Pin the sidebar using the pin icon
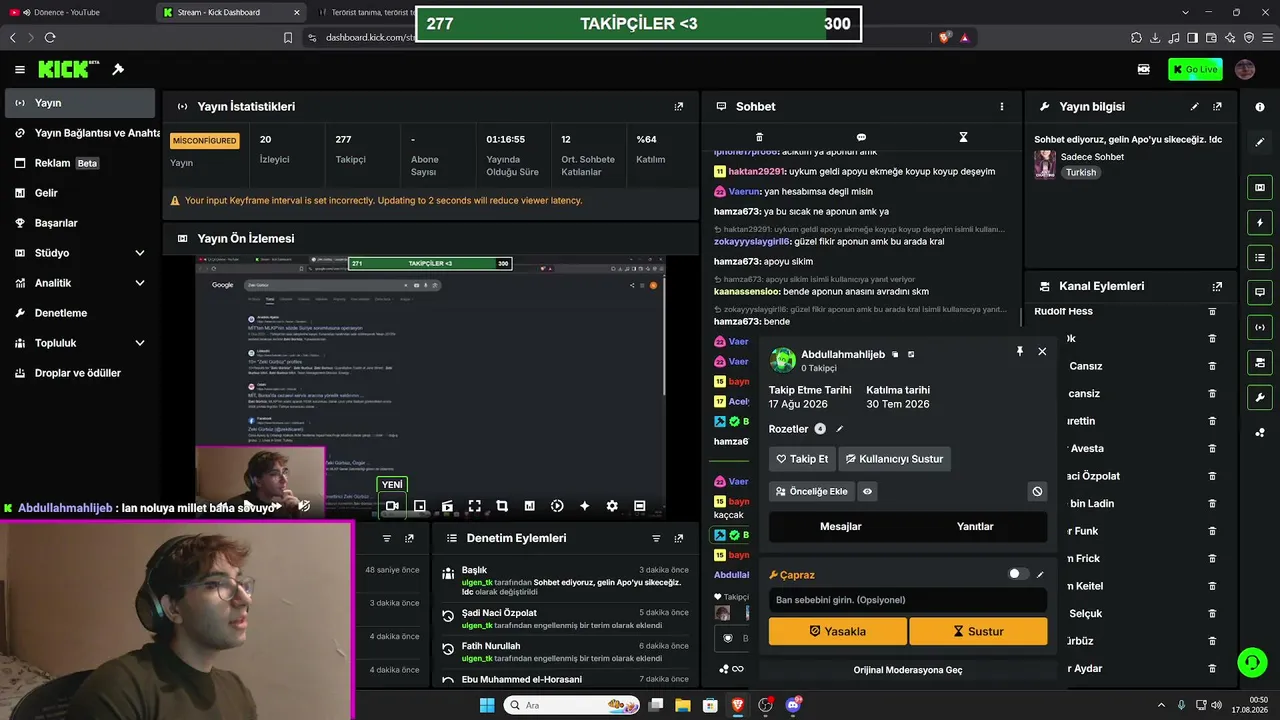This screenshot has width=1280, height=720. point(118,70)
